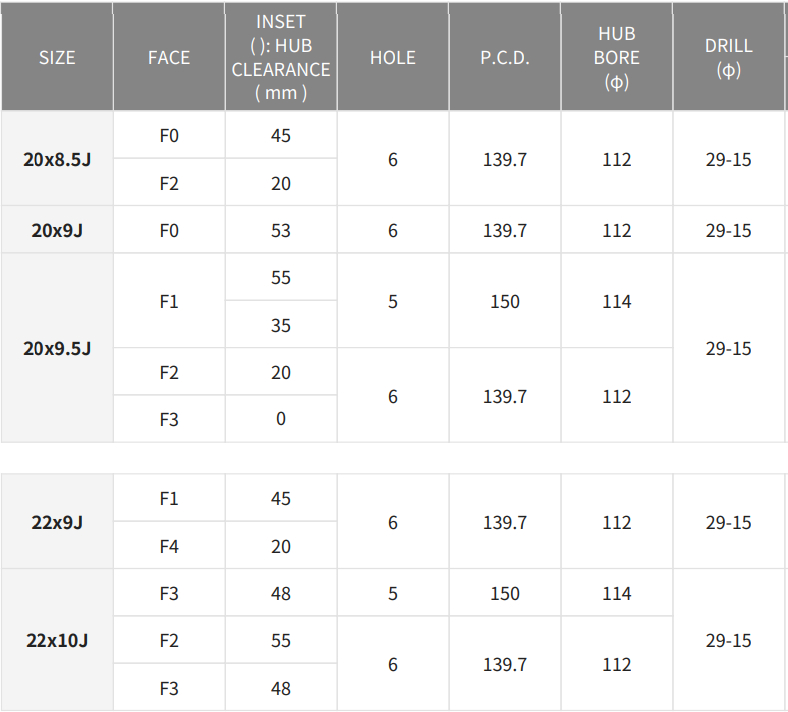Click the HUB BORE column header
The width and height of the screenshot is (788, 712).
click(x=617, y=57)
